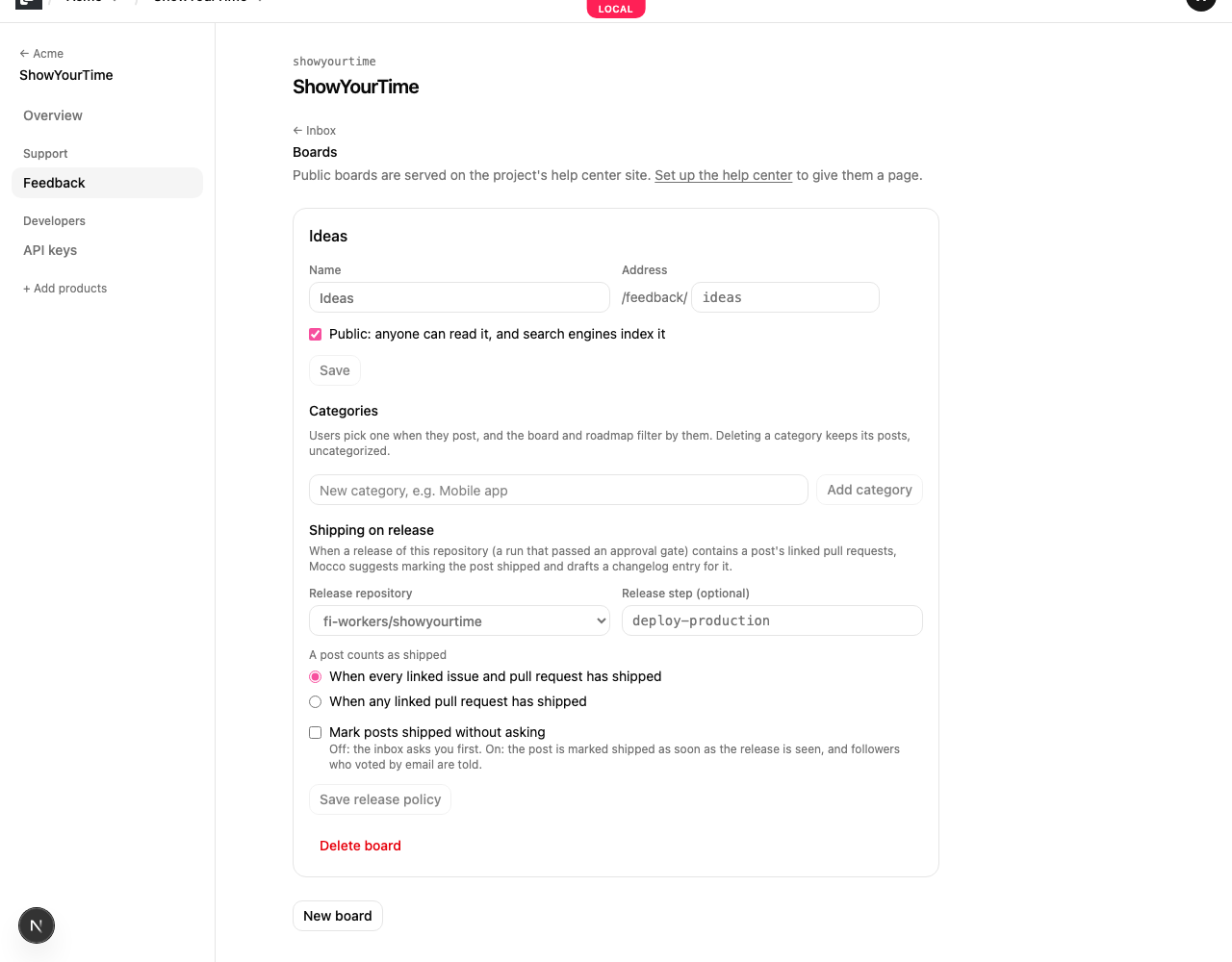Viewport: 1232px width, 962px height.
Task: Select 'When any linked pull request has shipped'
Action: click(x=315, y=701)
